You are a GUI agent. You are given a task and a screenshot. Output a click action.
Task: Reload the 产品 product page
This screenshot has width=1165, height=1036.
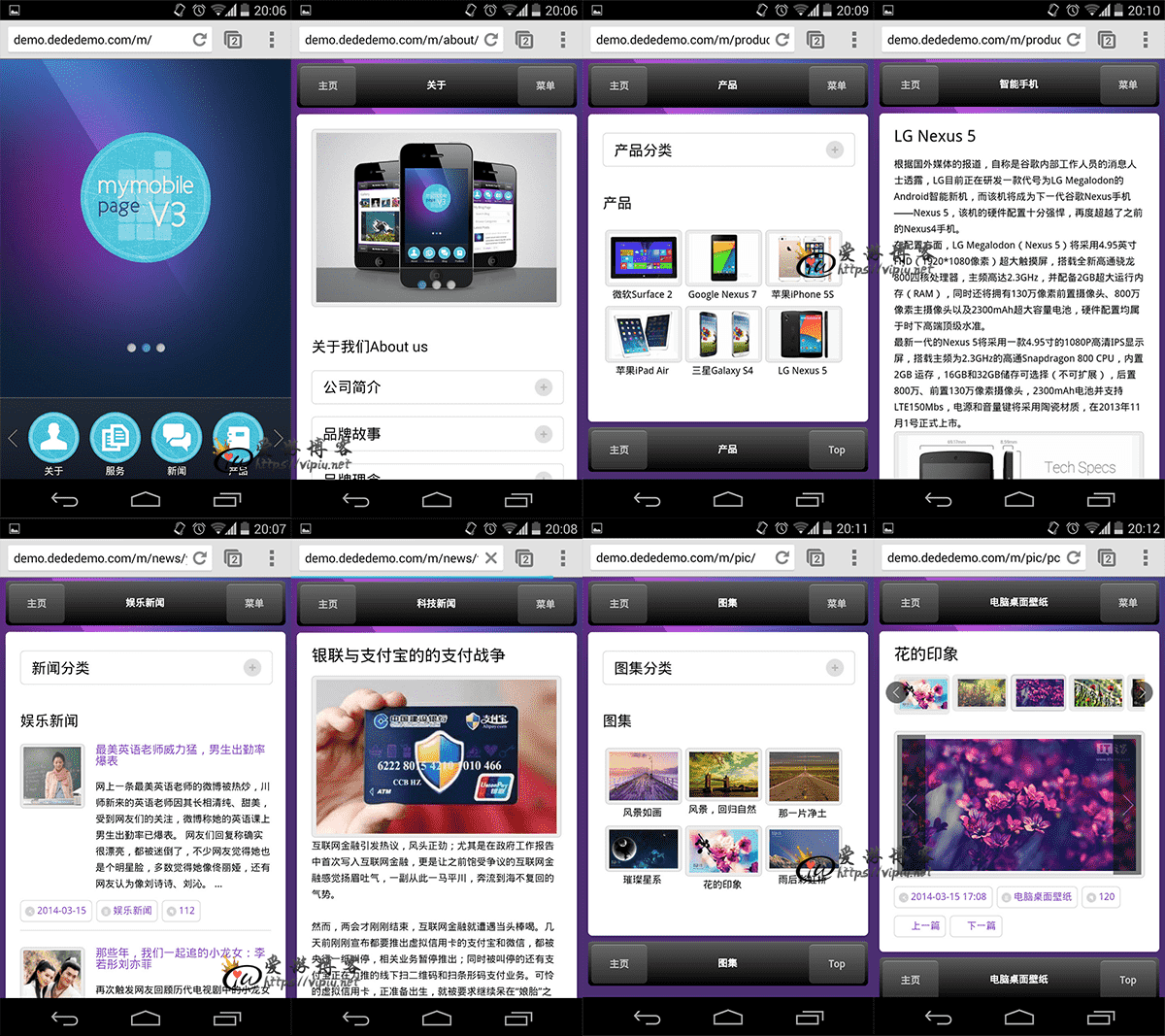coord(782,40)
